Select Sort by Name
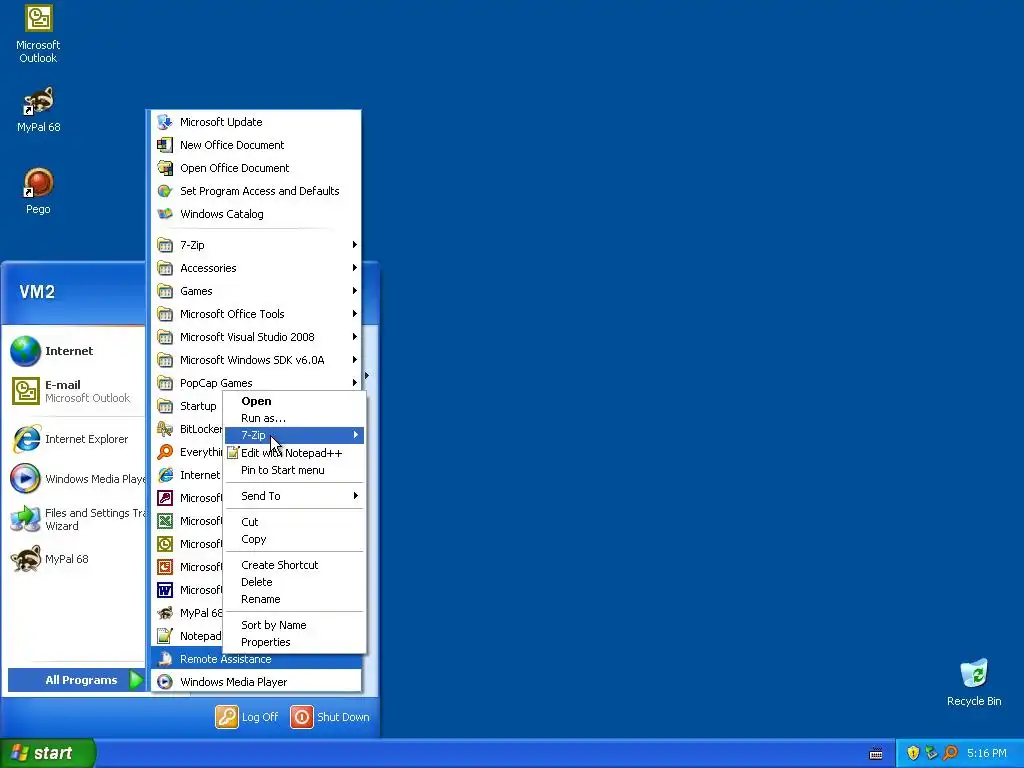Viewport: 1024px width, 768px height. (295, 625)
